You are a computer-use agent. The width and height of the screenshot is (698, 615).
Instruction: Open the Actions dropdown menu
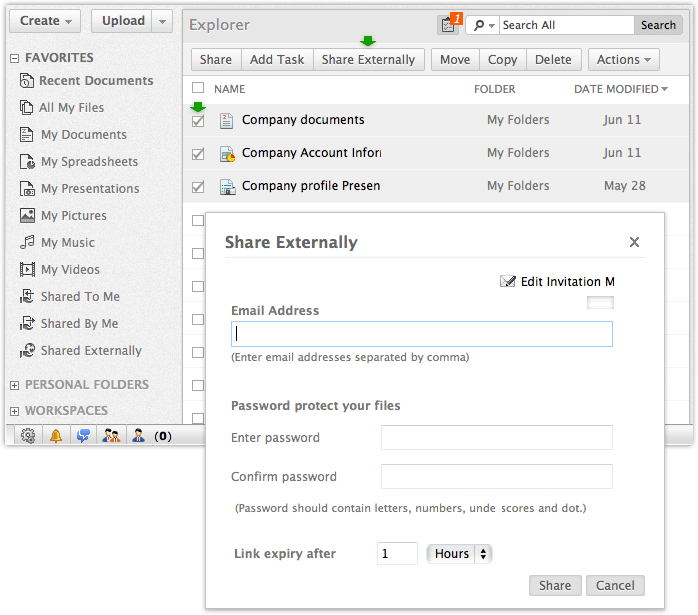point(623,60)
